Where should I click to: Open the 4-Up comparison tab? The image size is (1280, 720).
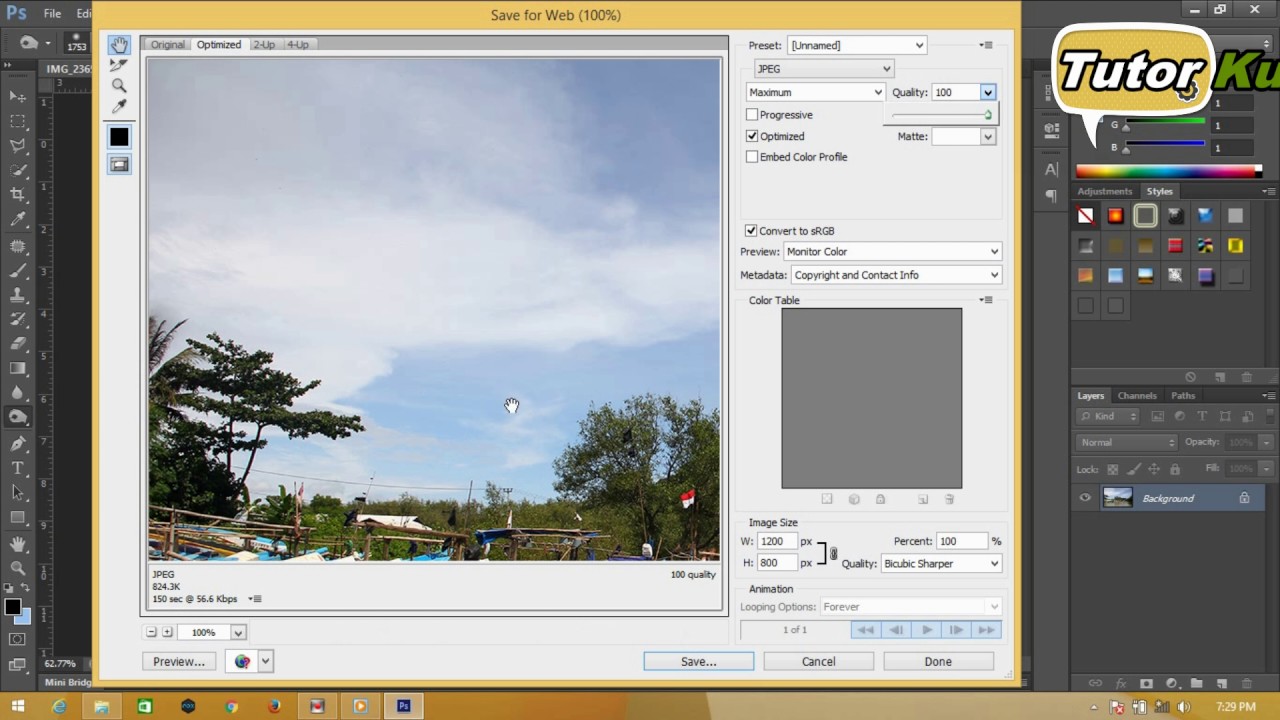click(x=298, y=44)
